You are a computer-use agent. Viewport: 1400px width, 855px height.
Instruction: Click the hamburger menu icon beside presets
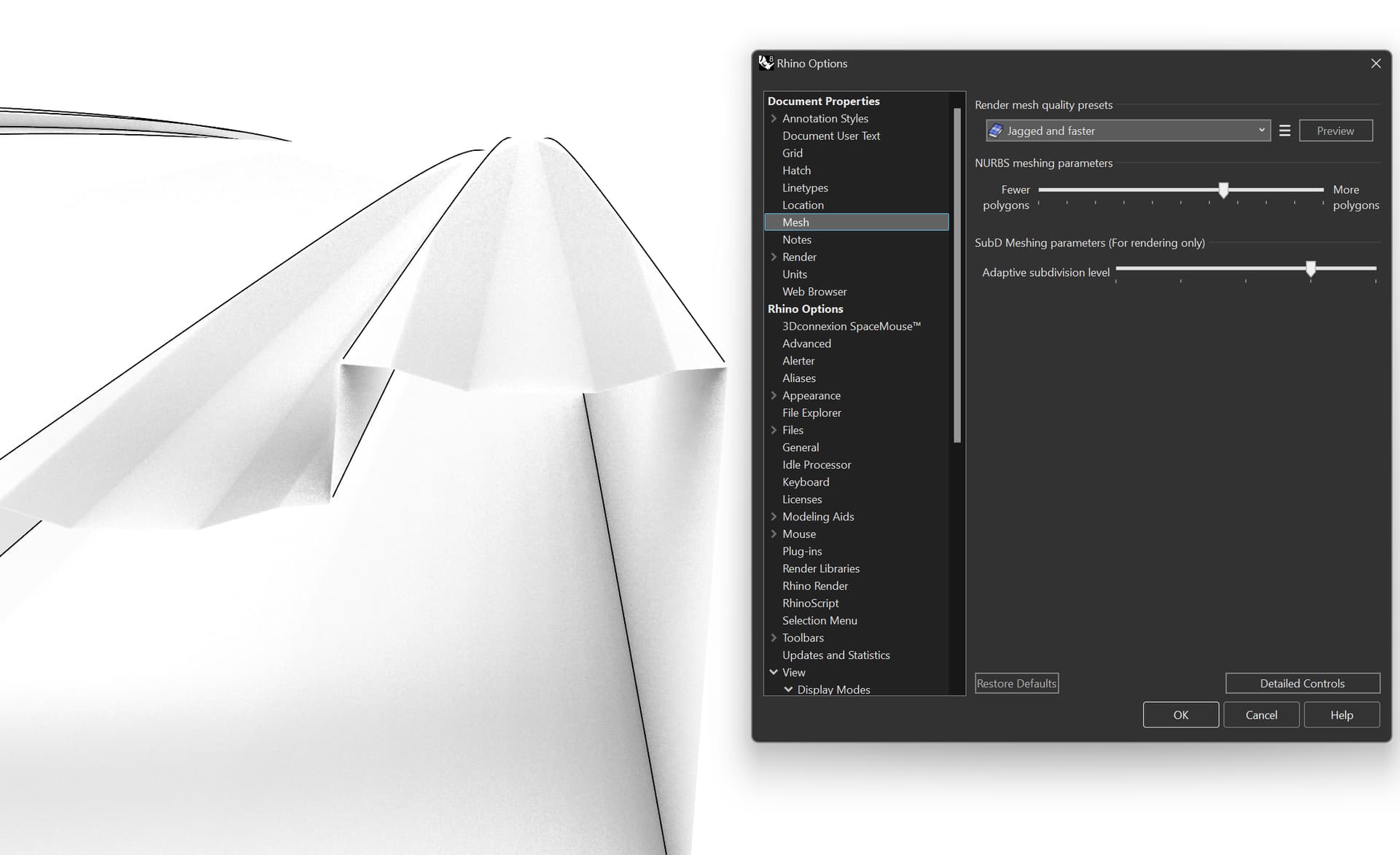(x=1285, y=130)
